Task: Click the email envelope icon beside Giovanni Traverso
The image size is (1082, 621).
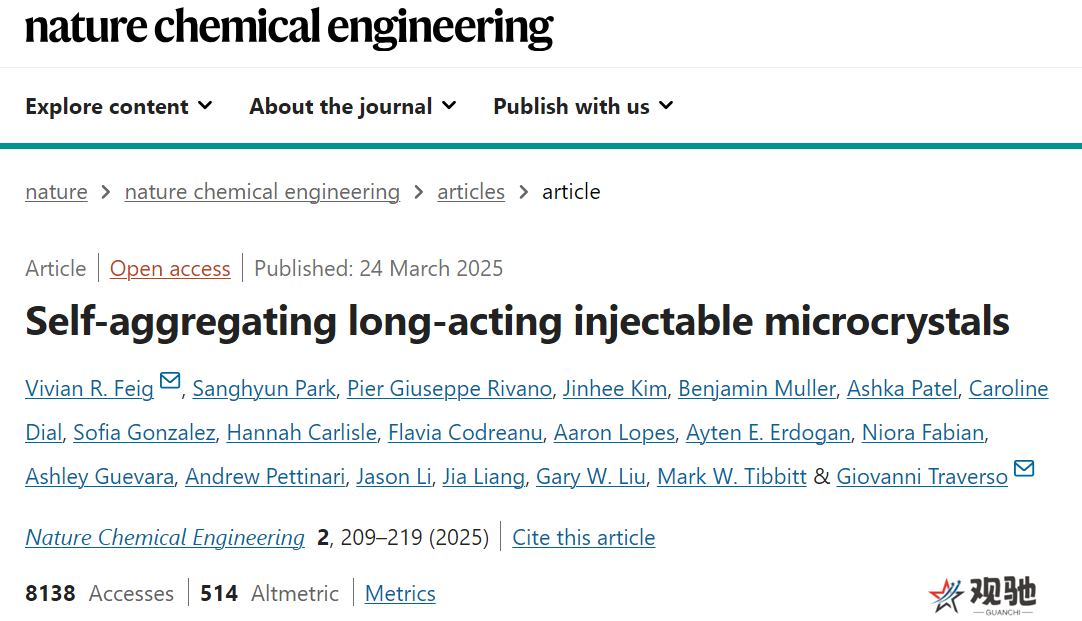Action: pos(1024,469)
